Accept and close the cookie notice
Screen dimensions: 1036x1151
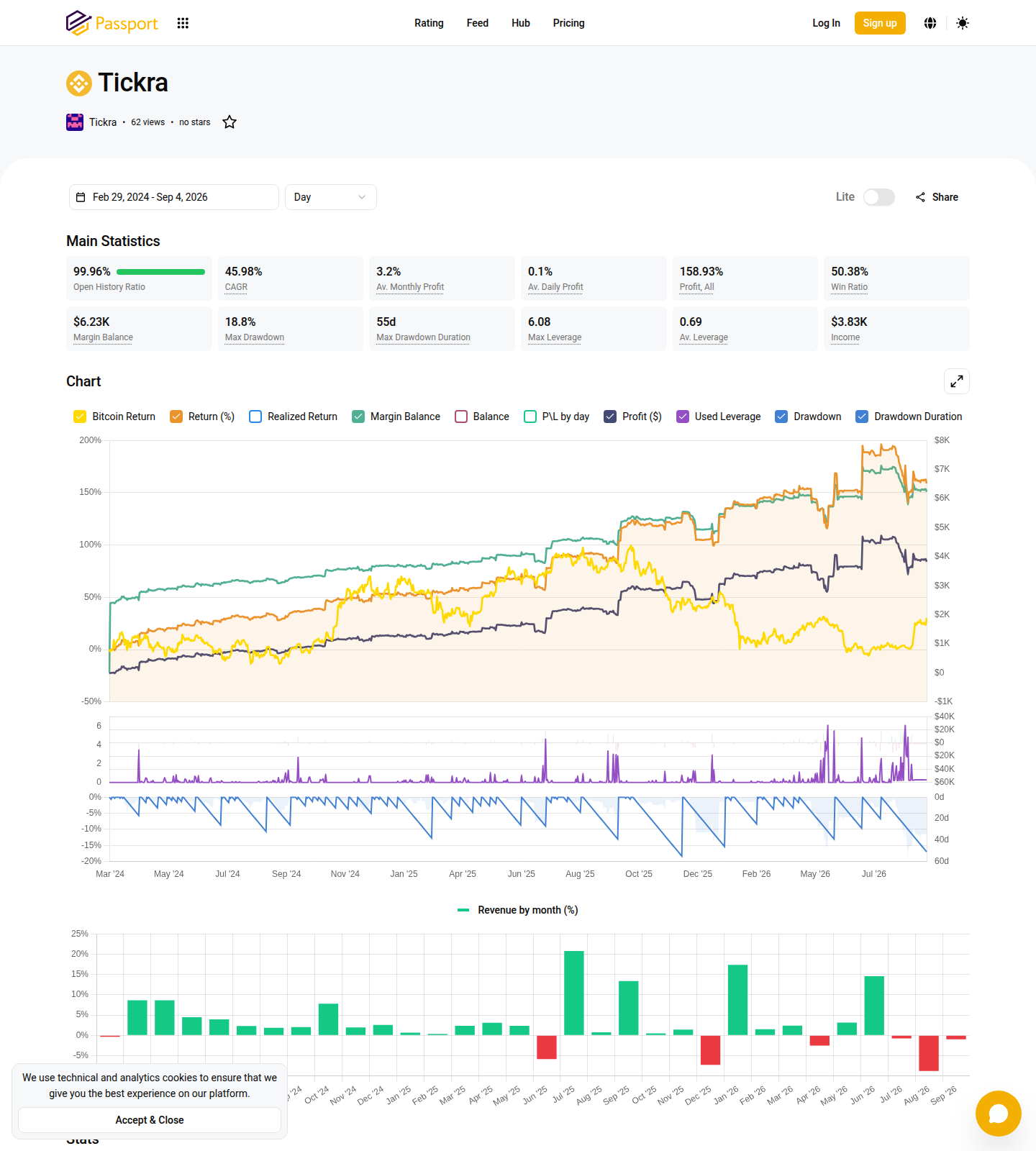coord(150,1120)
